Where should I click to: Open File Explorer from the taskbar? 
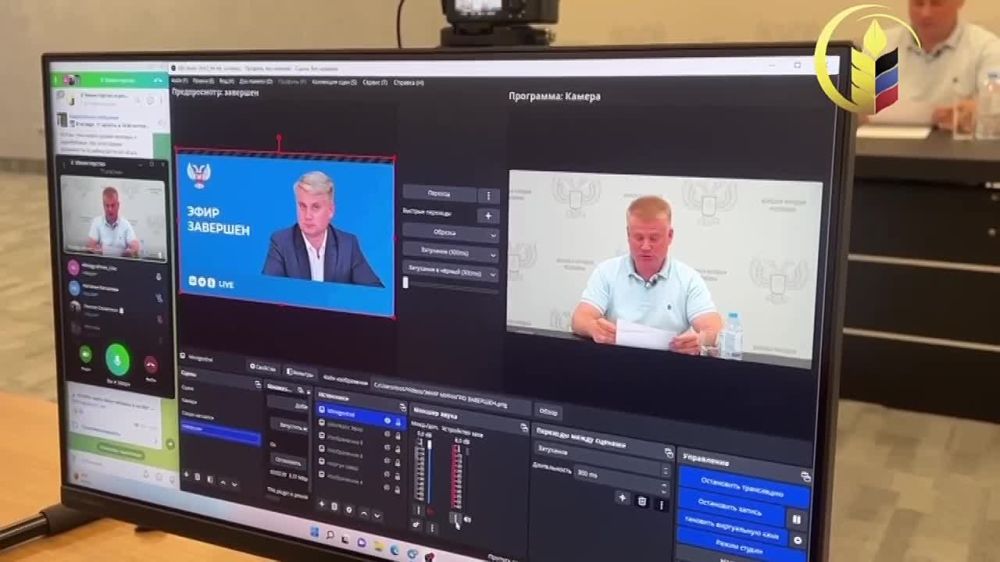[x=379, y=546]
